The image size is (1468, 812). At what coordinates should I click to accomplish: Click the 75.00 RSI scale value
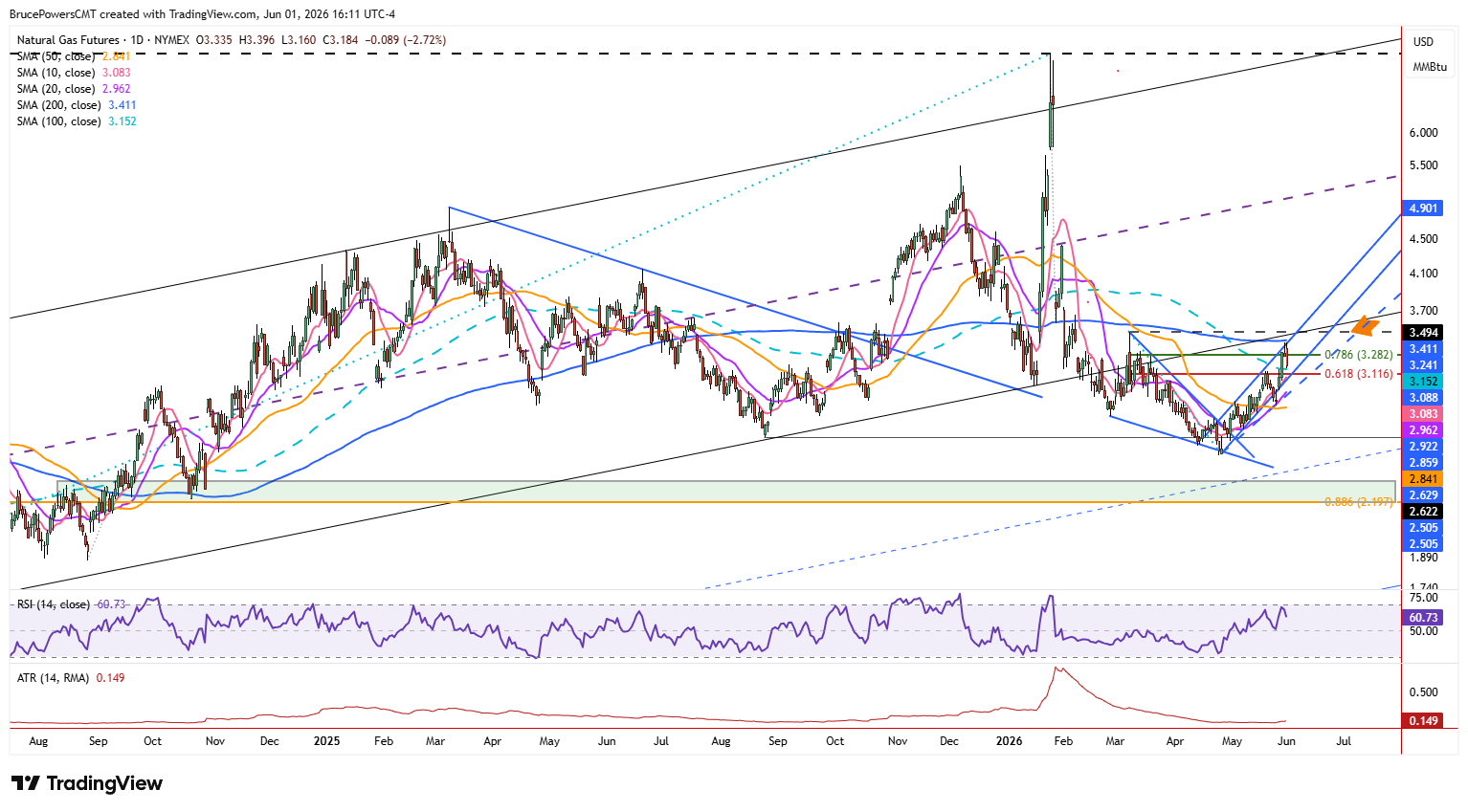click(1423, 598)
